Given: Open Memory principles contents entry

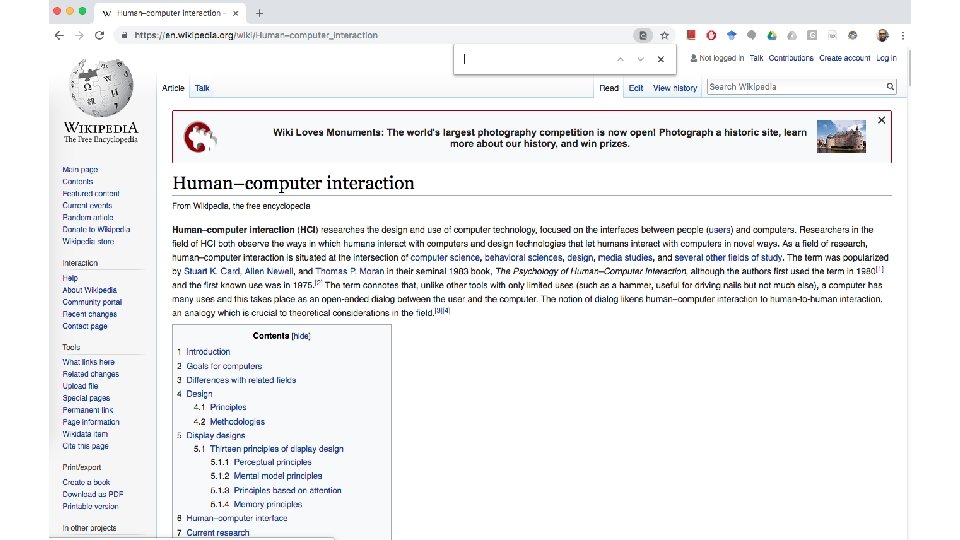Looking at the screenshot, I should pos(268,504).
